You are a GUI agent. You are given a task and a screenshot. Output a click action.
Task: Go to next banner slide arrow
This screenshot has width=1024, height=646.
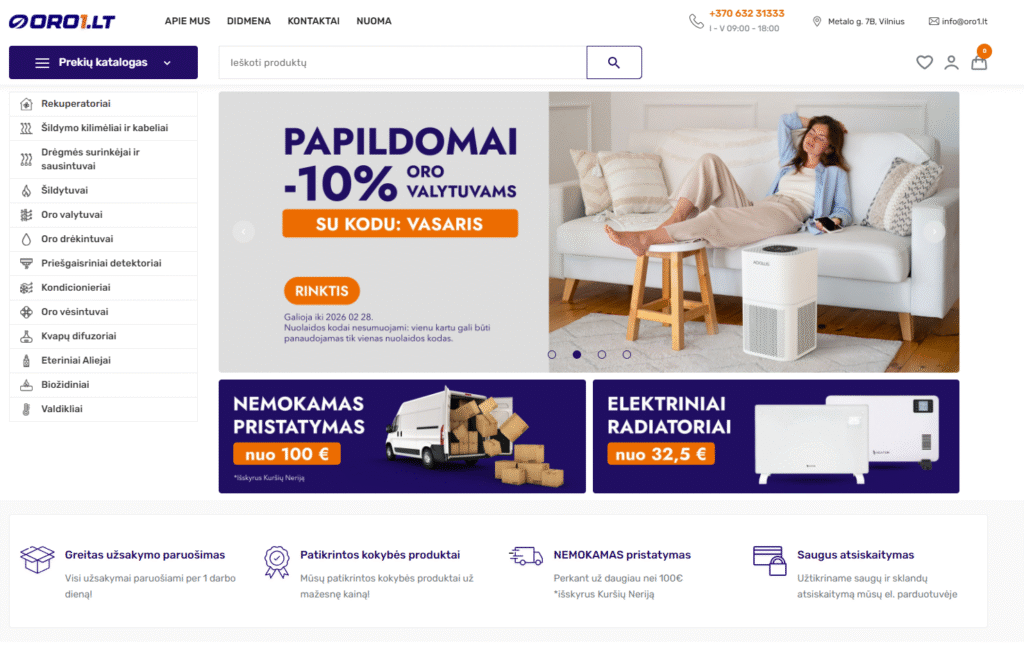pyautogui.click(x=935, y=231)
